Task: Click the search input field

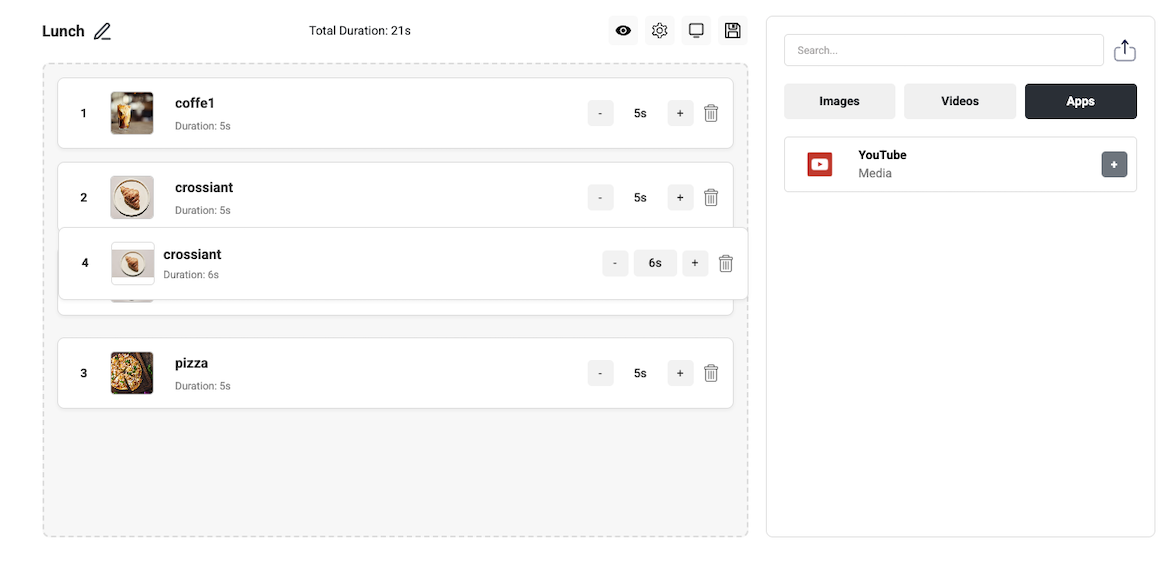Action: click(x=943, y=50)
